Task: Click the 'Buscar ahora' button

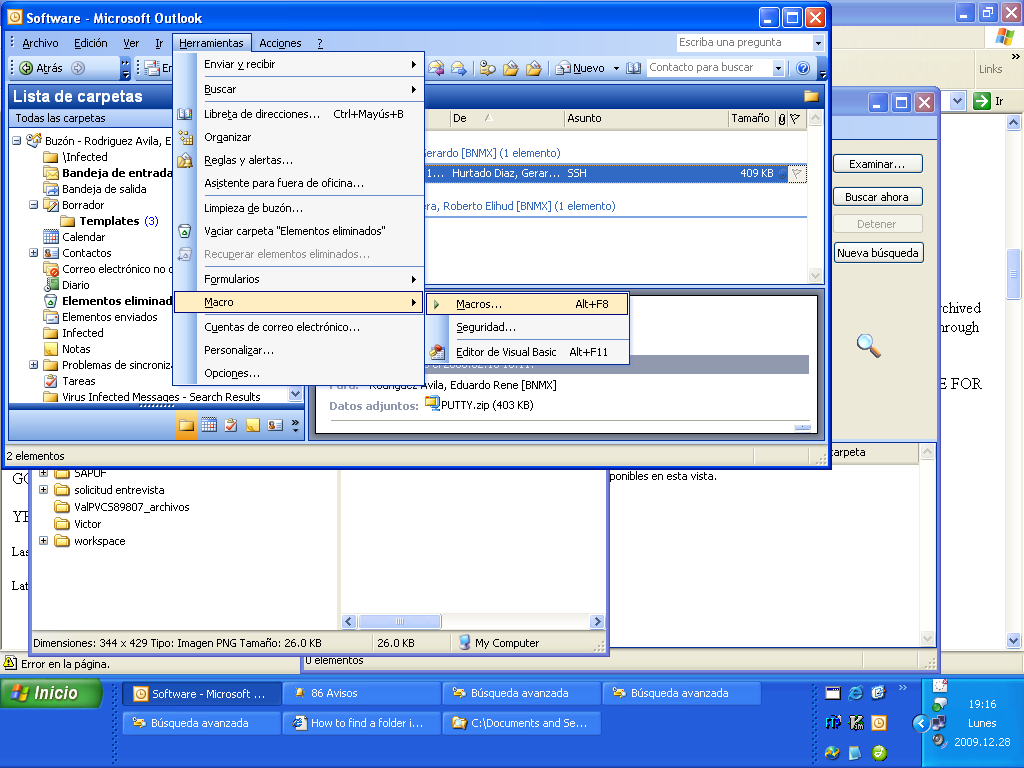Action: click(x=877, y=197)
